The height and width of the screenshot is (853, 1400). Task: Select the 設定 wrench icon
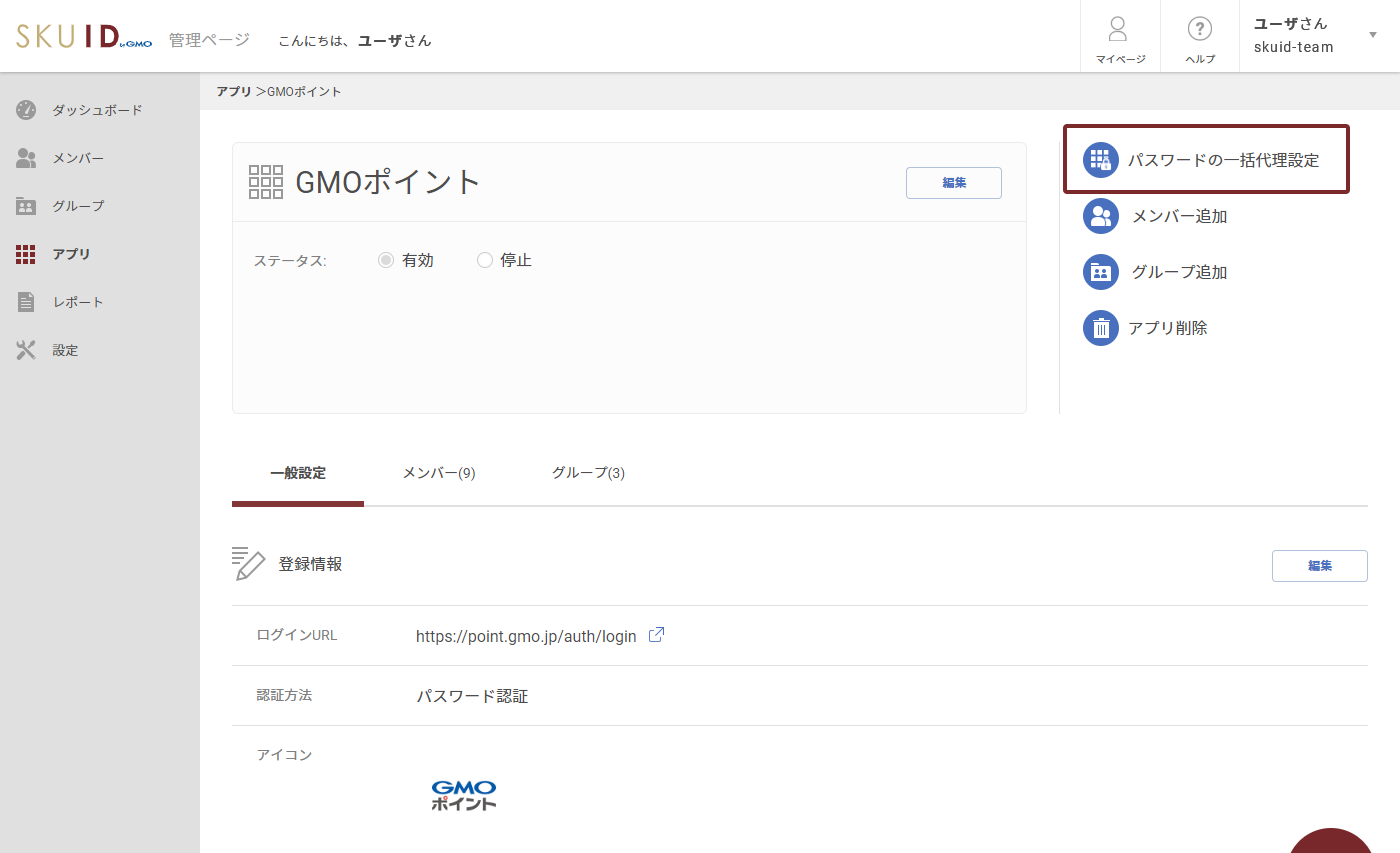click(27, 349)
